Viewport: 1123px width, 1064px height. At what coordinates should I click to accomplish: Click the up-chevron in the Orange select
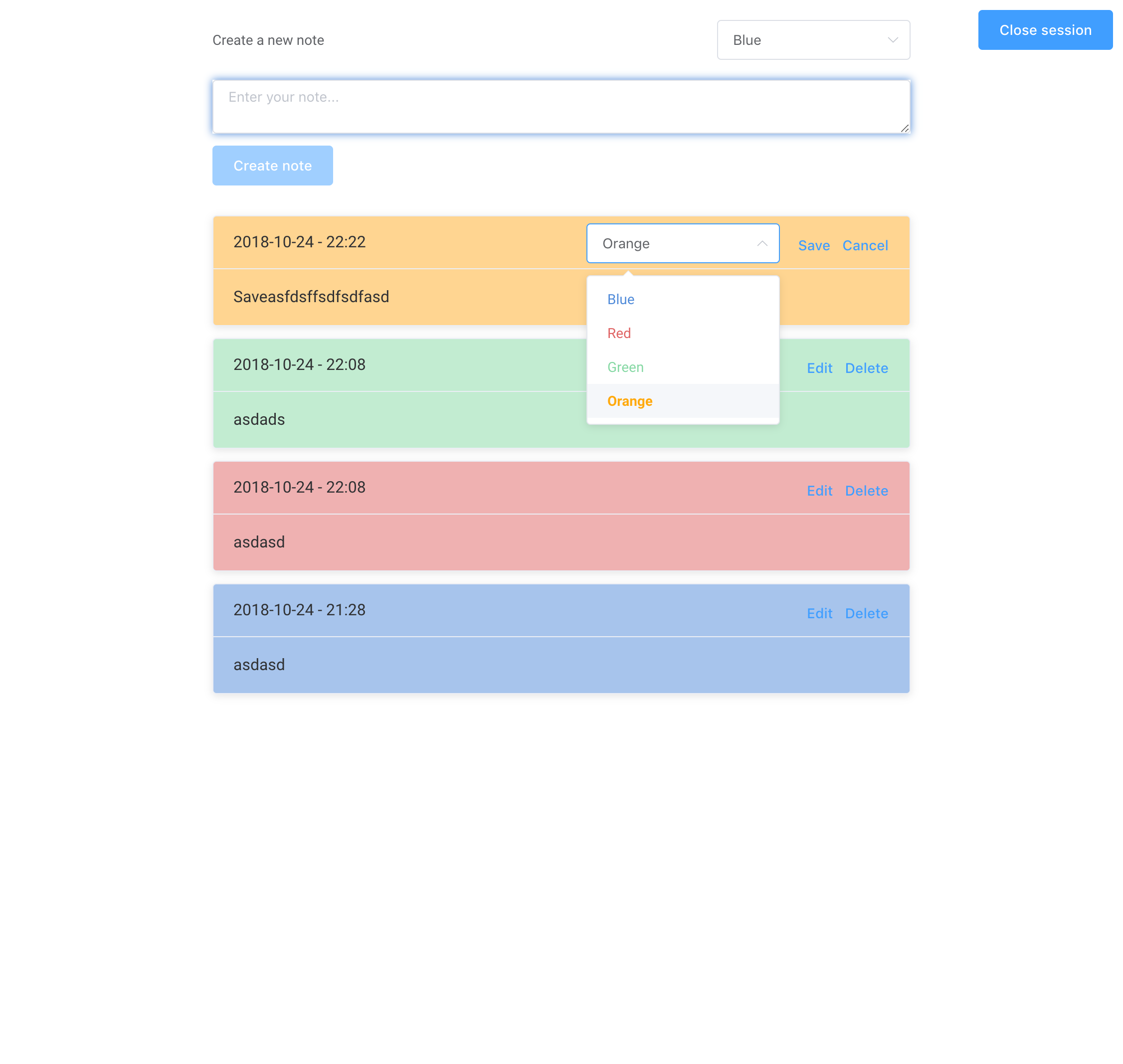coord(761,243)
